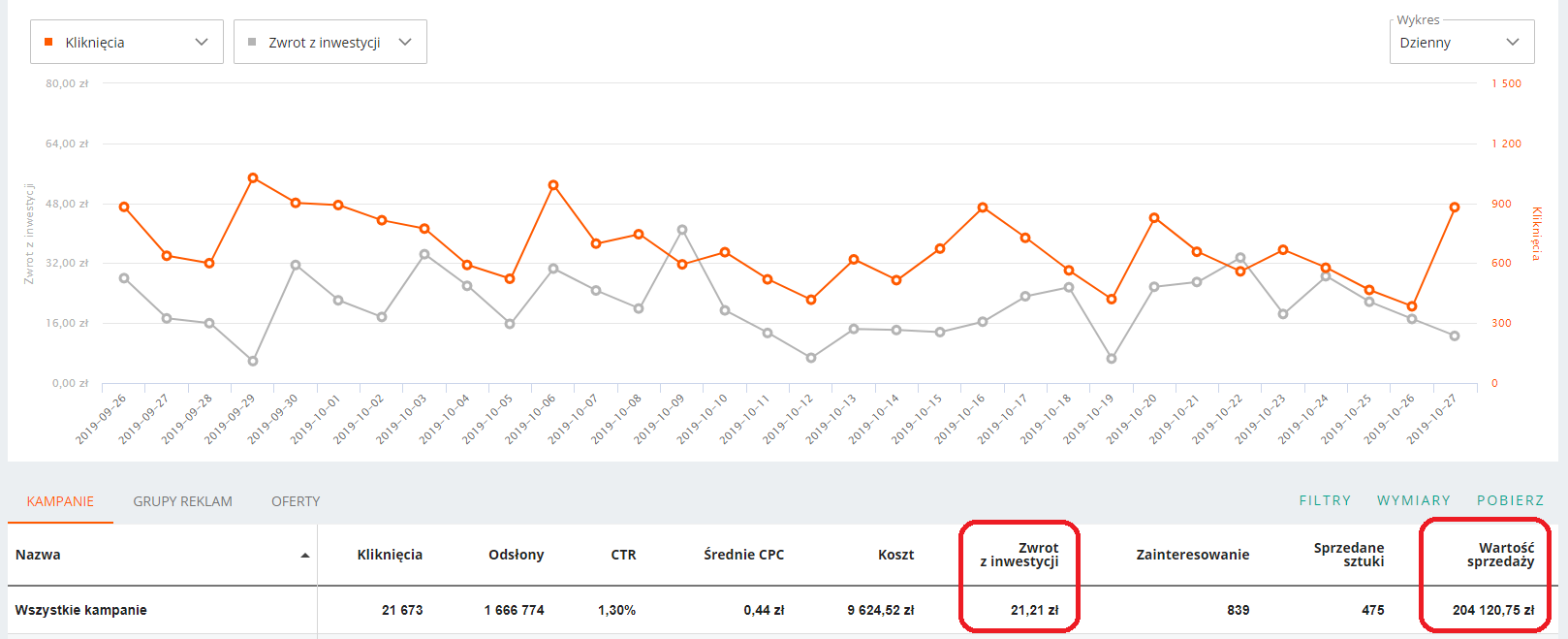Click the orange data point for 2019-09-29
The height and width of the screenshot is (639, 1568).
[x=253, y=178]
